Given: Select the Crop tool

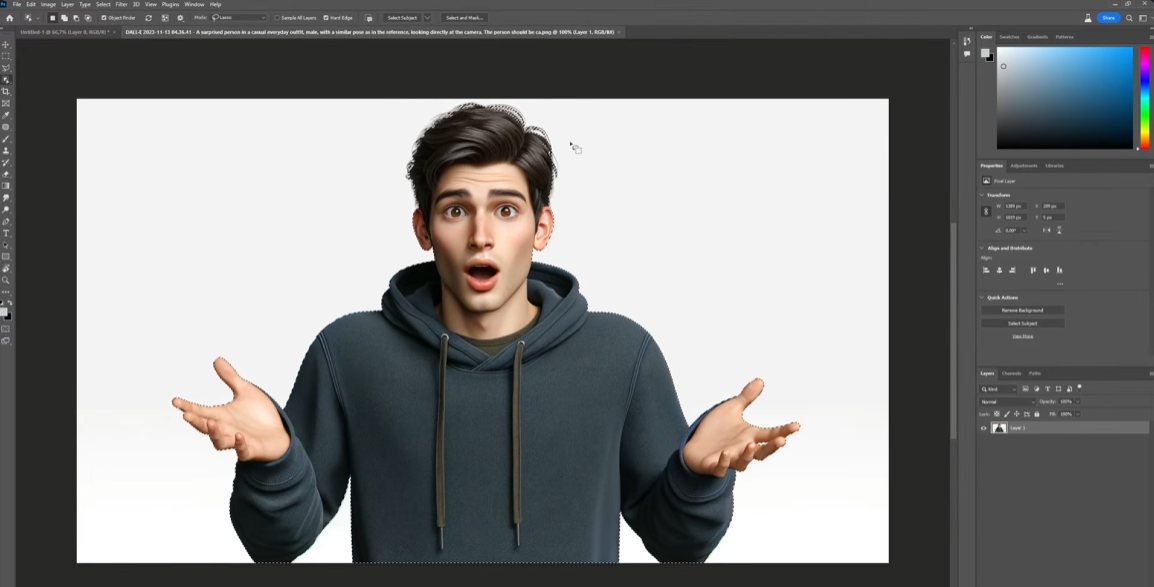Looking at the screenshot, I should tap(6, 91).
